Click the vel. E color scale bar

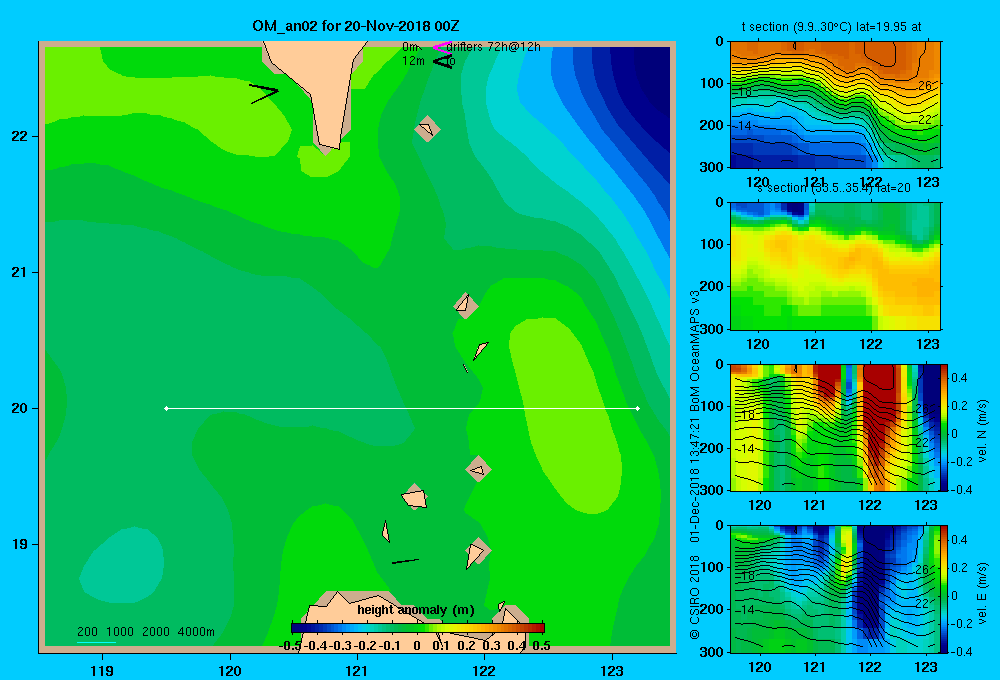[x=945, y=589]
